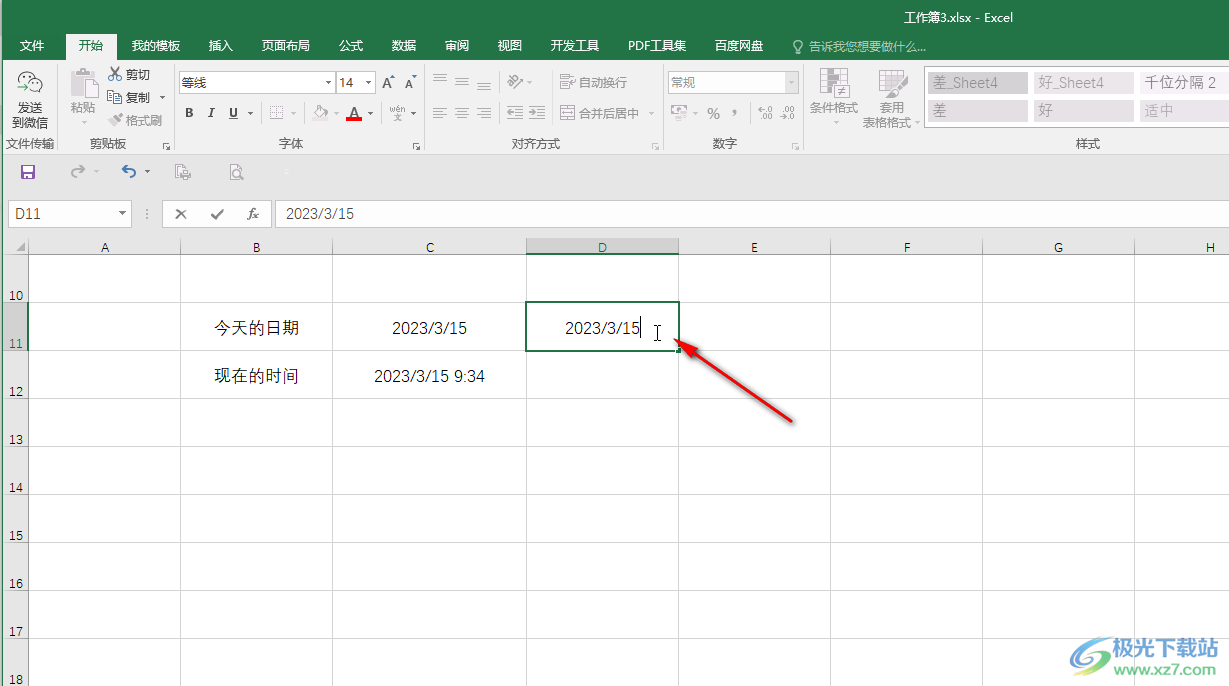
Task: Click the Copy icon in the clipboard group
Action: coord(115,97)
